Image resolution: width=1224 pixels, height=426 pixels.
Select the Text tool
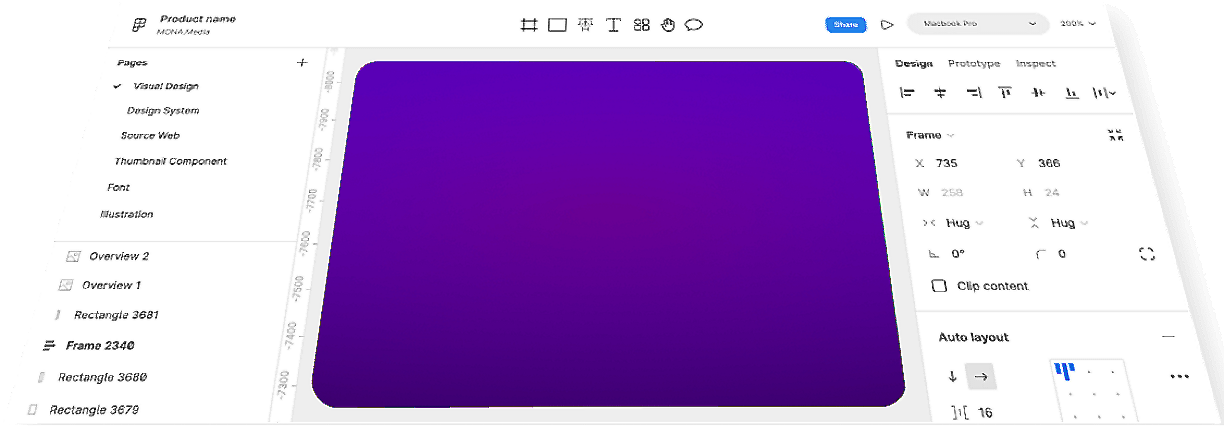click(613, 25)
